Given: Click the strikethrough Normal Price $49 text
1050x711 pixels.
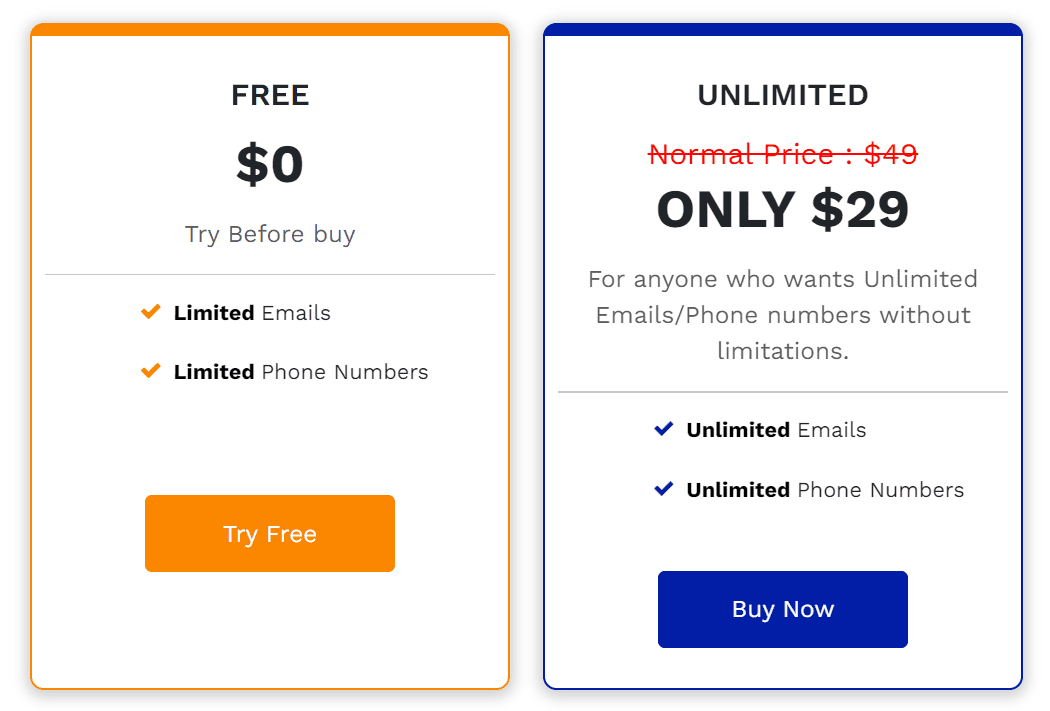Looking at the screenshot, I should 783,154.
